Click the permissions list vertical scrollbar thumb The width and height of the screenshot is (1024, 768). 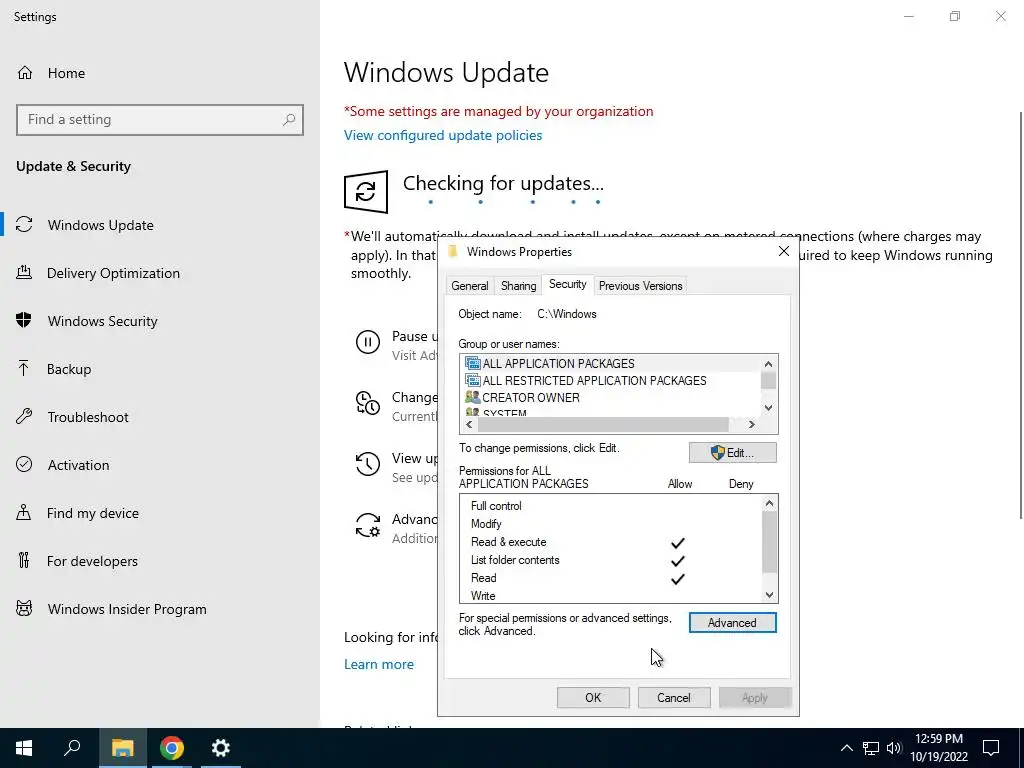tap(769, 541)
